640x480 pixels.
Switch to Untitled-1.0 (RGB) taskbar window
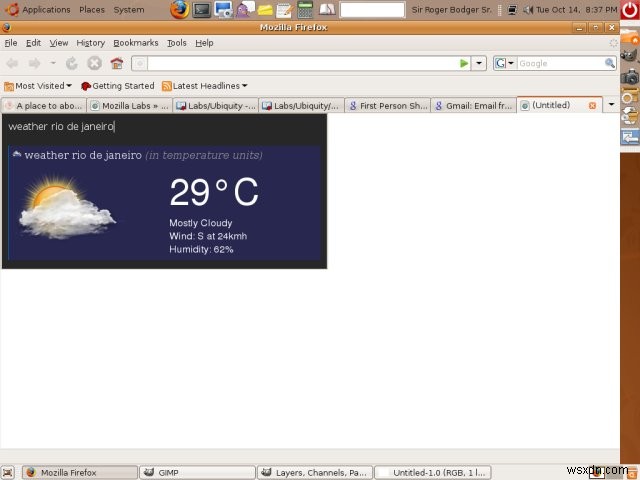pyautogui.click(x=433, y=473)
